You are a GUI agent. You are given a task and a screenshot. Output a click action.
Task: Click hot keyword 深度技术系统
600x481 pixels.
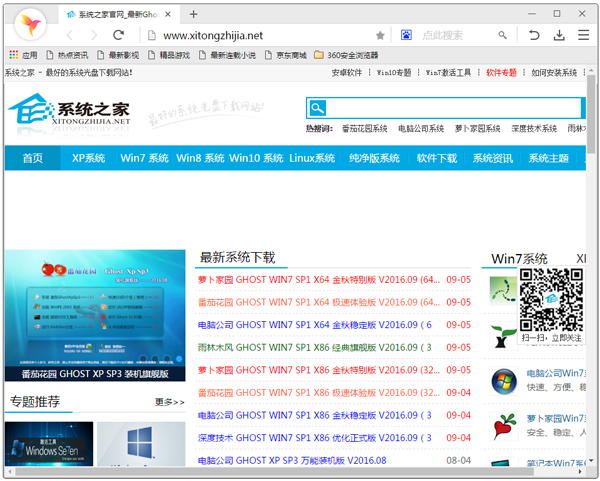click(534, 129)
